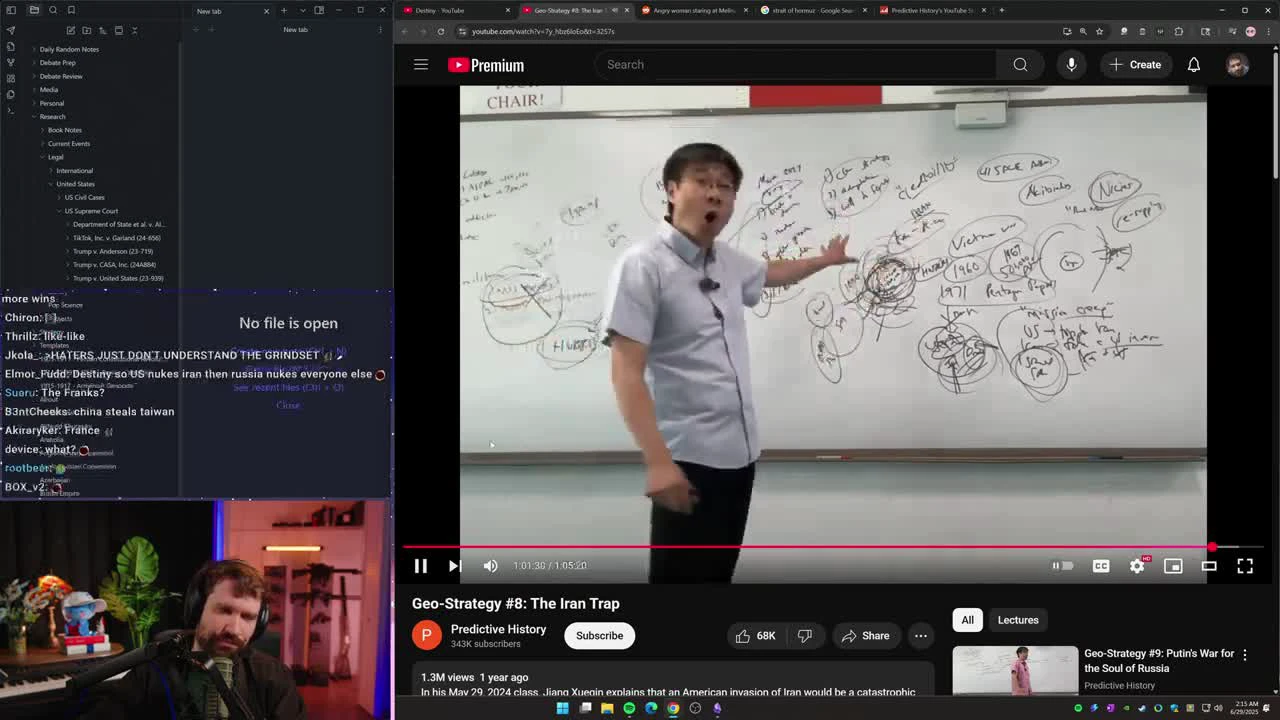Click the YouTube search magnifier button
1280x720 pixels.
tap(1020, 65)
